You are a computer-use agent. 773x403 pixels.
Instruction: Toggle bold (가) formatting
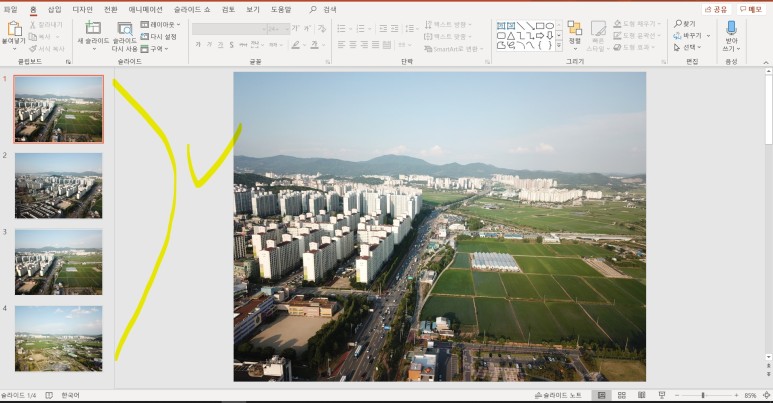click(198, 45)
